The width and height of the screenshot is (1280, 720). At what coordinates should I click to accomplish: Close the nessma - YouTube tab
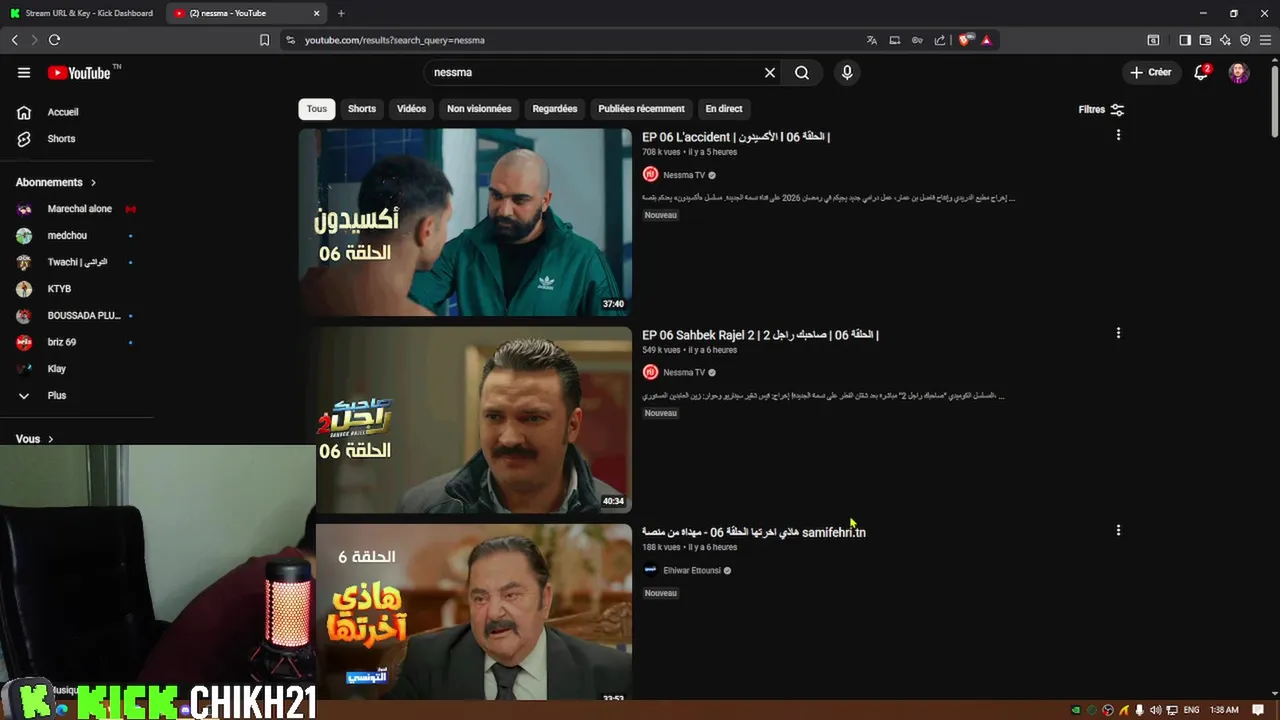click(317, 13)
